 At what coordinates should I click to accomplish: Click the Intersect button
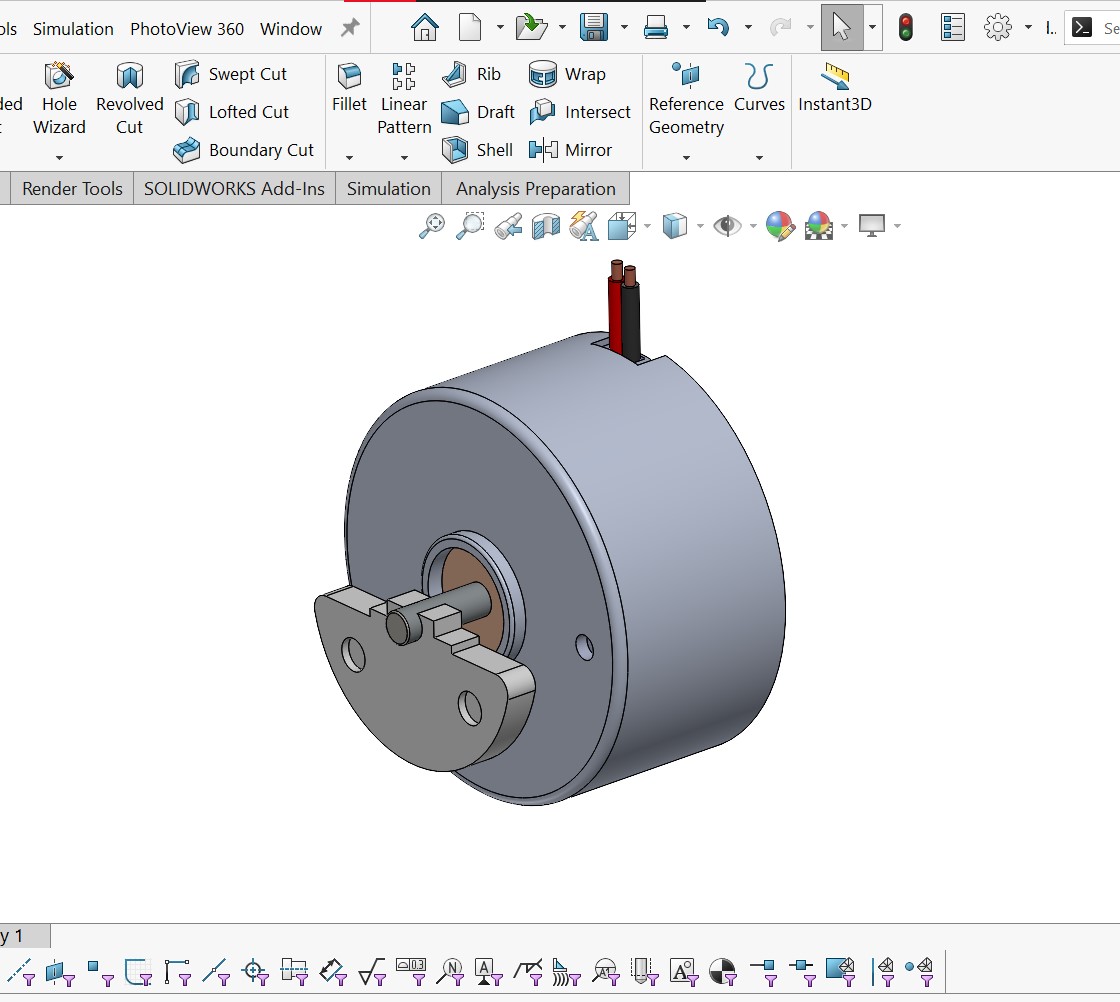pyautogui.click(x=580, y=112)
